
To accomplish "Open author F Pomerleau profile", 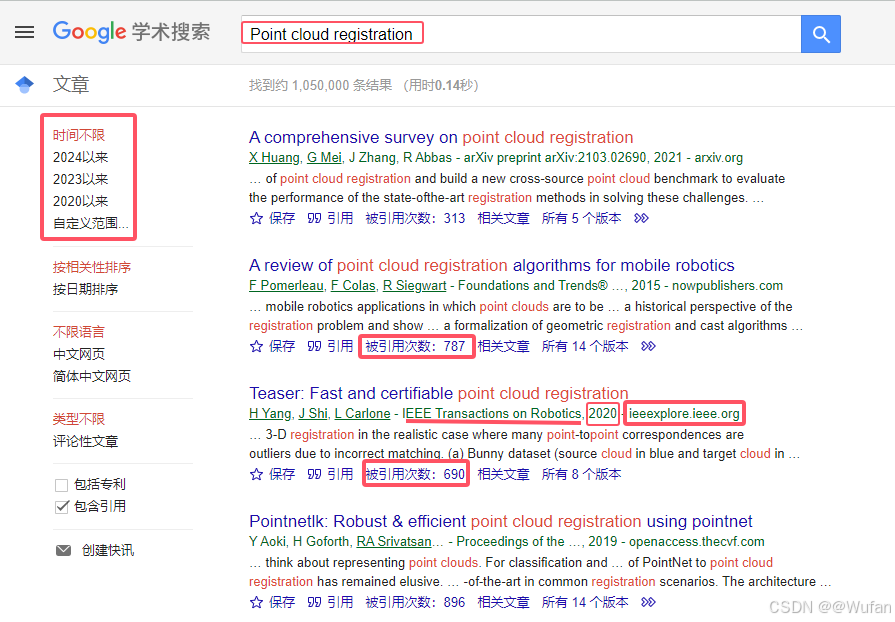I will tap(287, 285).
